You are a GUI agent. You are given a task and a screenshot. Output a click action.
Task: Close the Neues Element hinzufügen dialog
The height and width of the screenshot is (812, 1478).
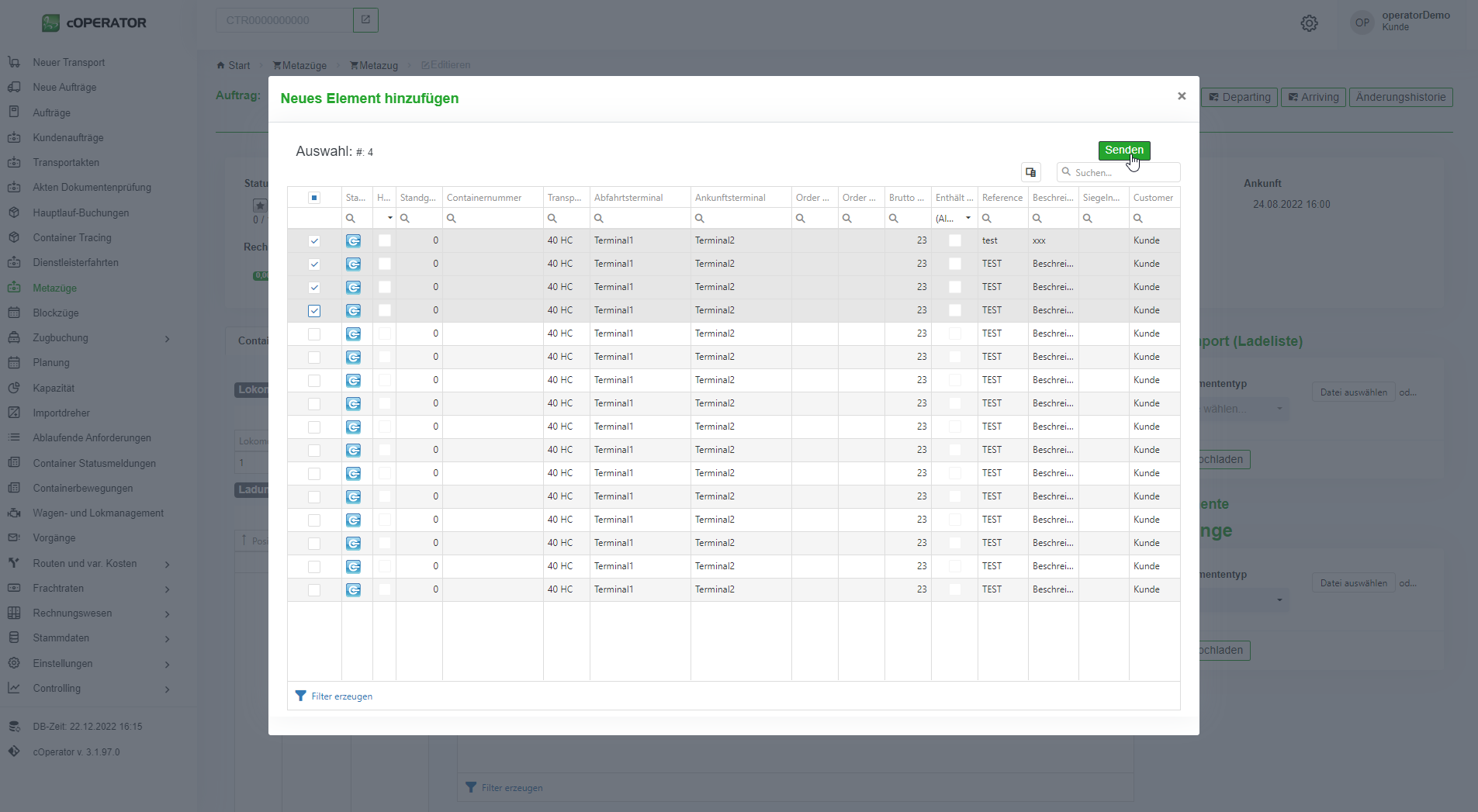(x=1181, y=96)
